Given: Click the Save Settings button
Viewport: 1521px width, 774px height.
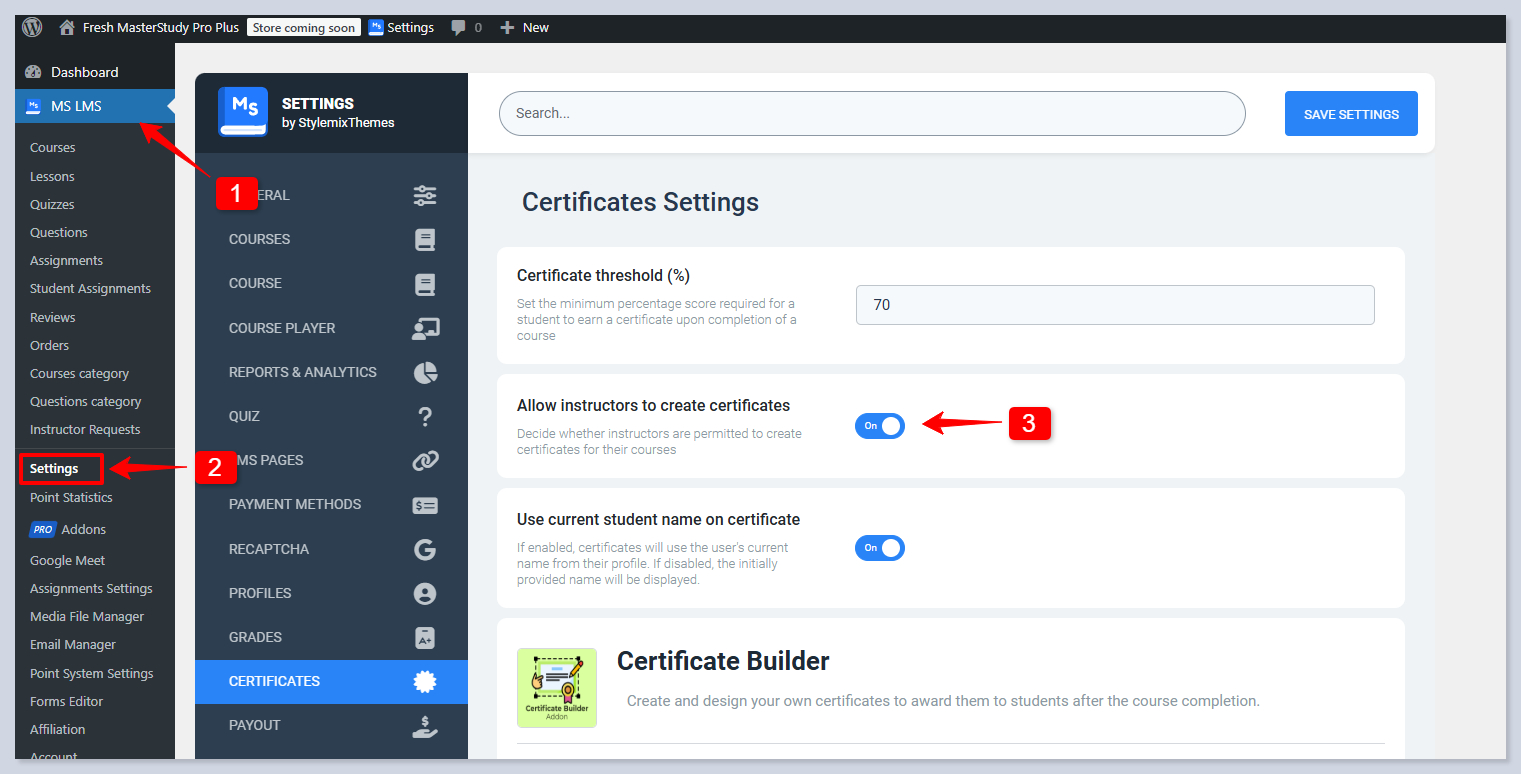Looking at the screenshot, I should [x=1350, y=114].
